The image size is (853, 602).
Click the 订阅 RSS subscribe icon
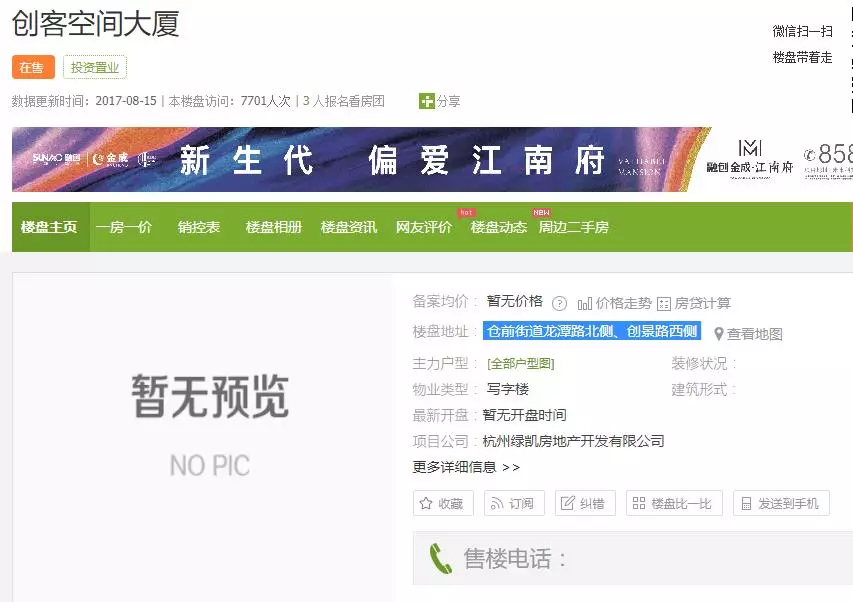click(497, 503)
